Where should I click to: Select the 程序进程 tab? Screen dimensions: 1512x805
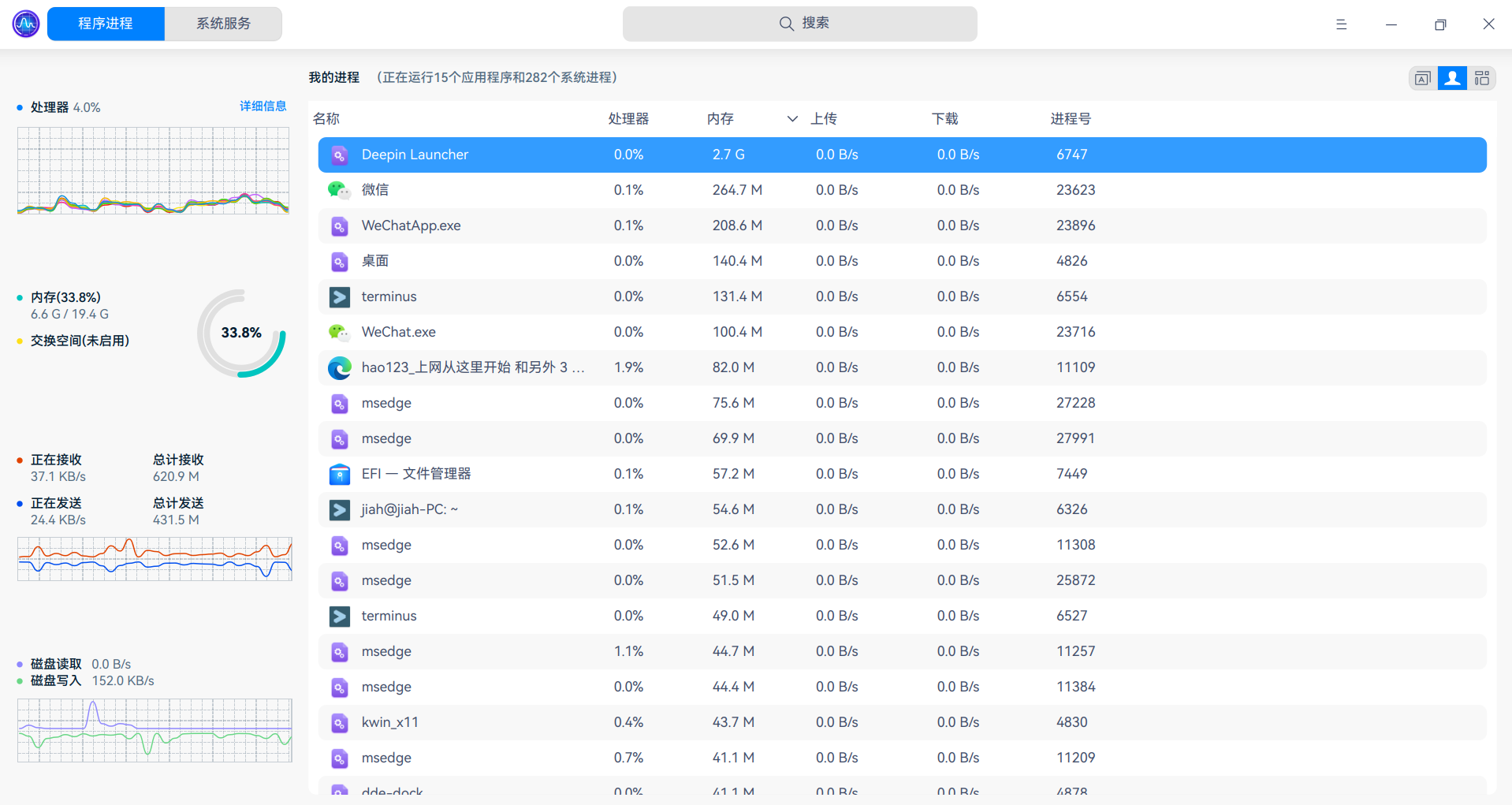(x=106, y=24)
